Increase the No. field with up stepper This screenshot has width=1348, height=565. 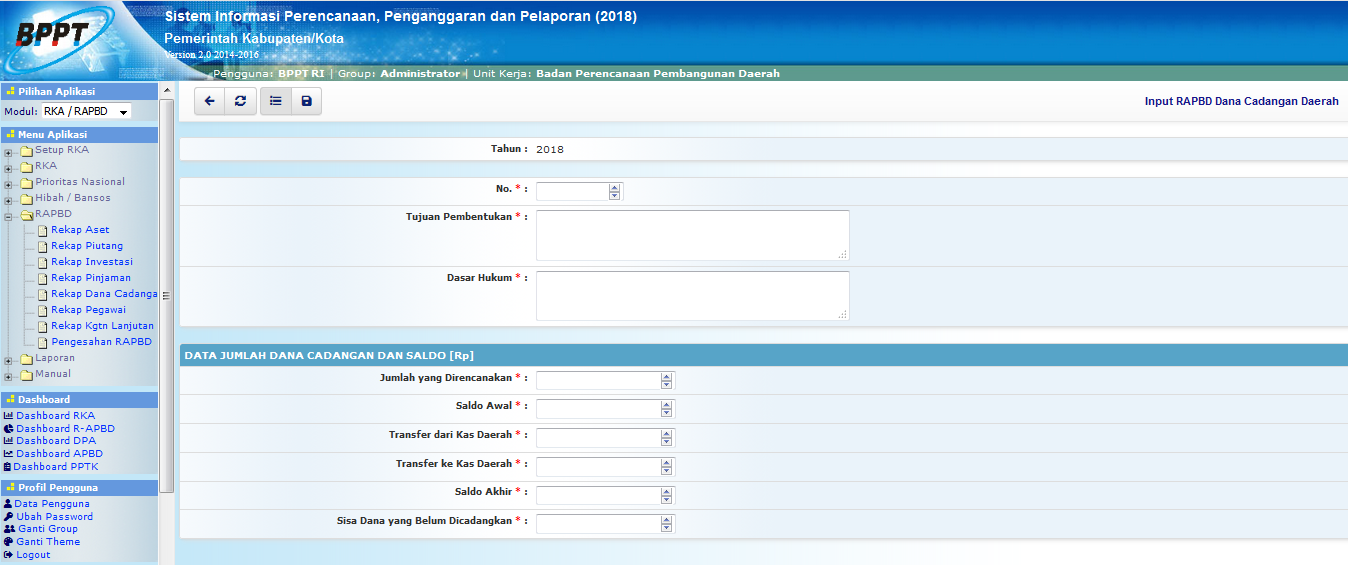coord(614,187)
